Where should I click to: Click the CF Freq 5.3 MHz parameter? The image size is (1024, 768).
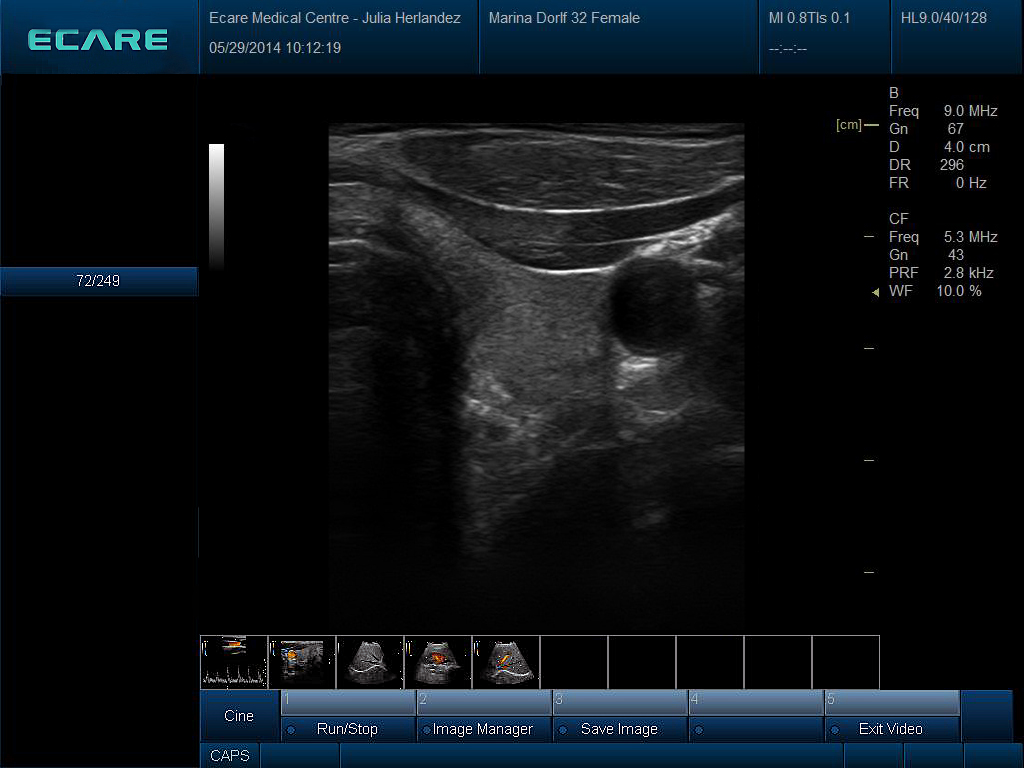coord(943,236)
